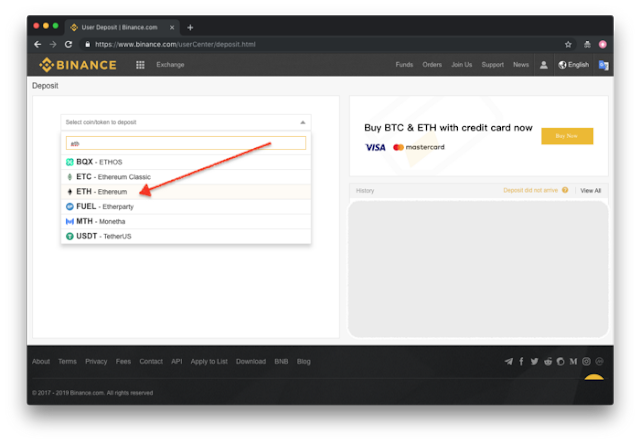
Task: Select BQX - ETHOS from list
Action: [186, 162]
